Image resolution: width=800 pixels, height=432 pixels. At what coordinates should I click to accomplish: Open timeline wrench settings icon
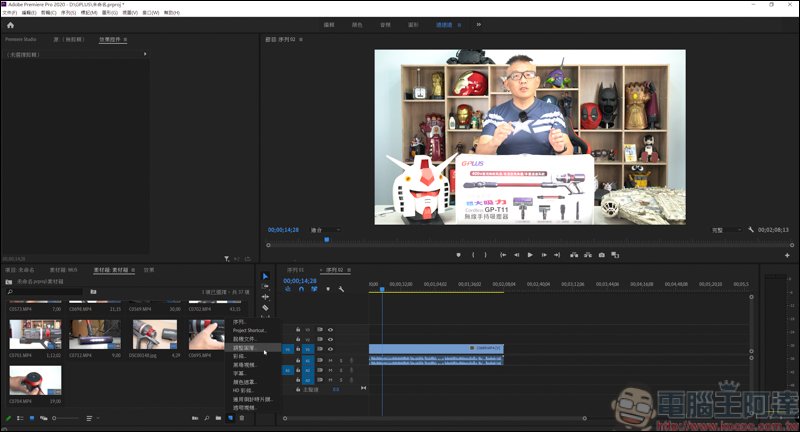341,289
